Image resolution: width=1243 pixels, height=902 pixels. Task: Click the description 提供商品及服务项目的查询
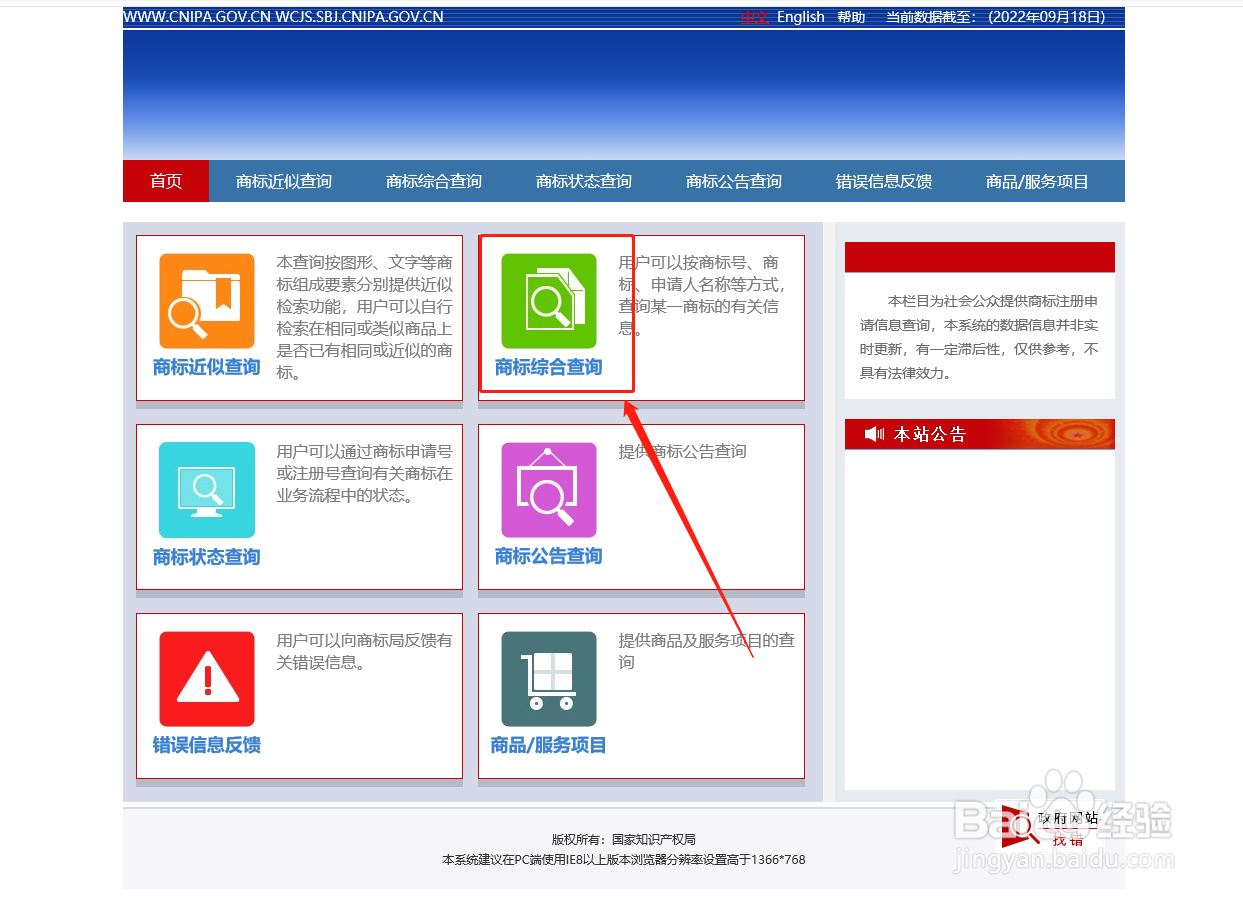tap(706, 651)
